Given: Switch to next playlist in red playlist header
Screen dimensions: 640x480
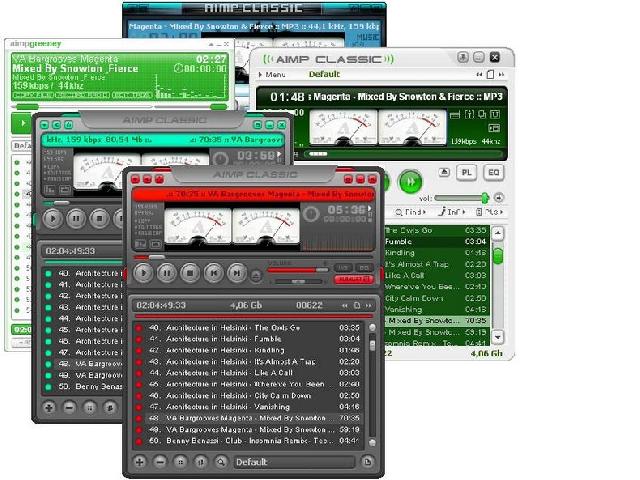Looking at the screenshot, I should 369,305.
